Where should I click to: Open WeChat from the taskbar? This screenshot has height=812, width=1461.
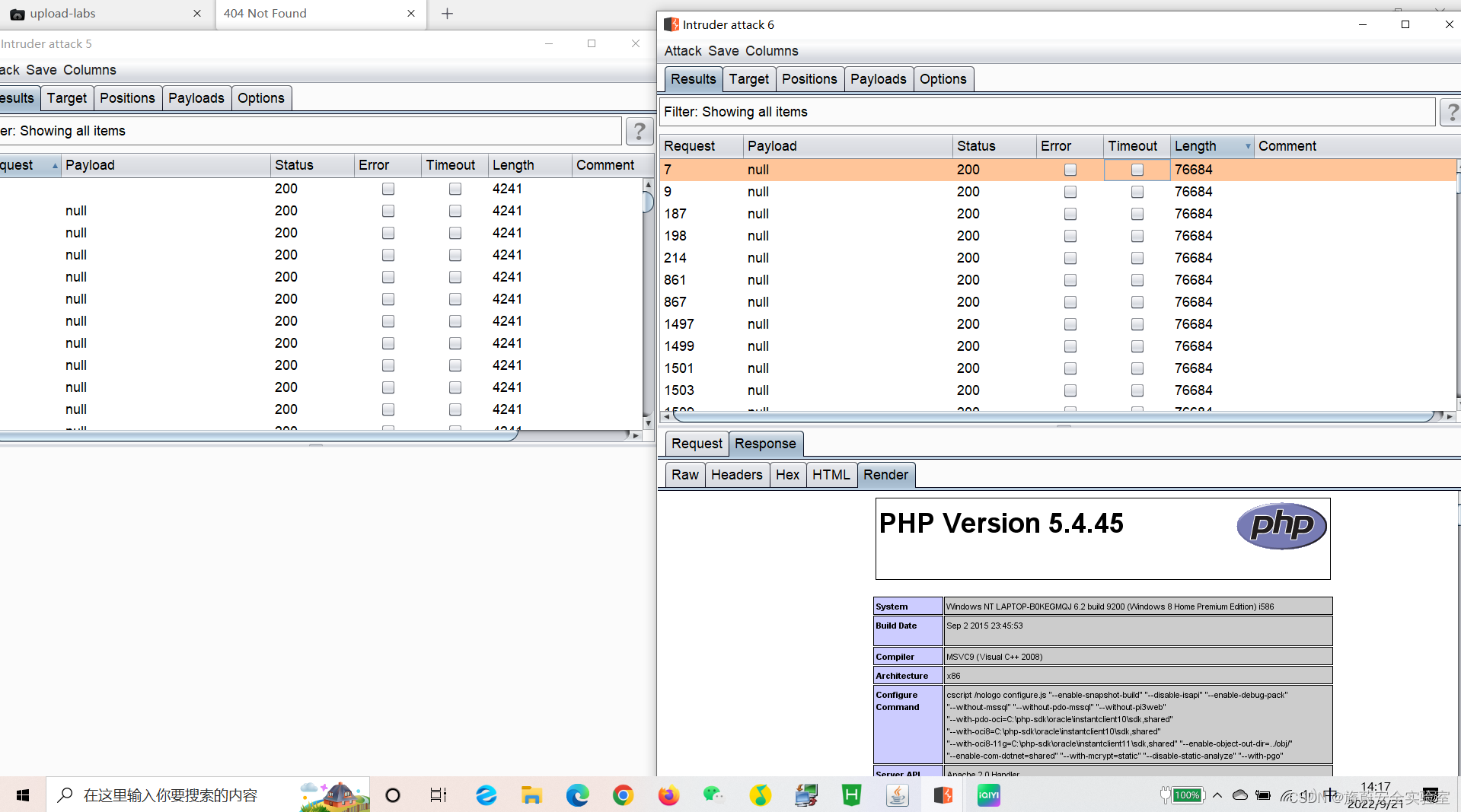click(x=714, y=795)
